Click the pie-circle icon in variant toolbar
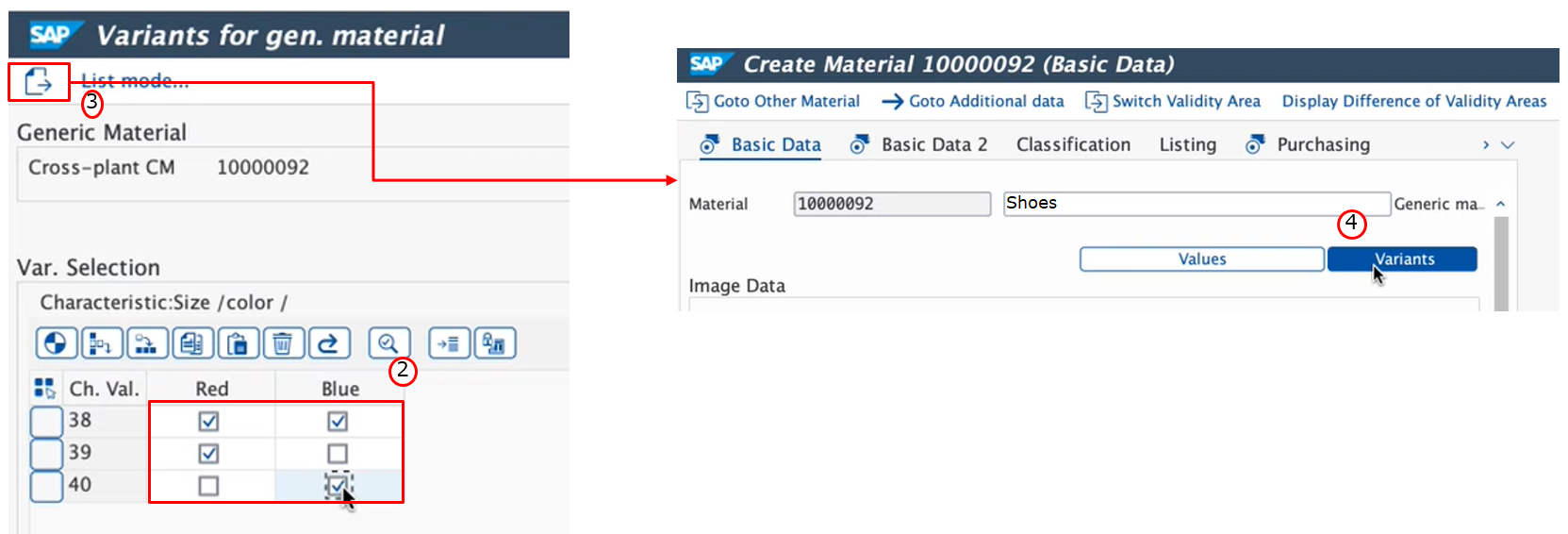1568x534 pixels. point(56,343)
